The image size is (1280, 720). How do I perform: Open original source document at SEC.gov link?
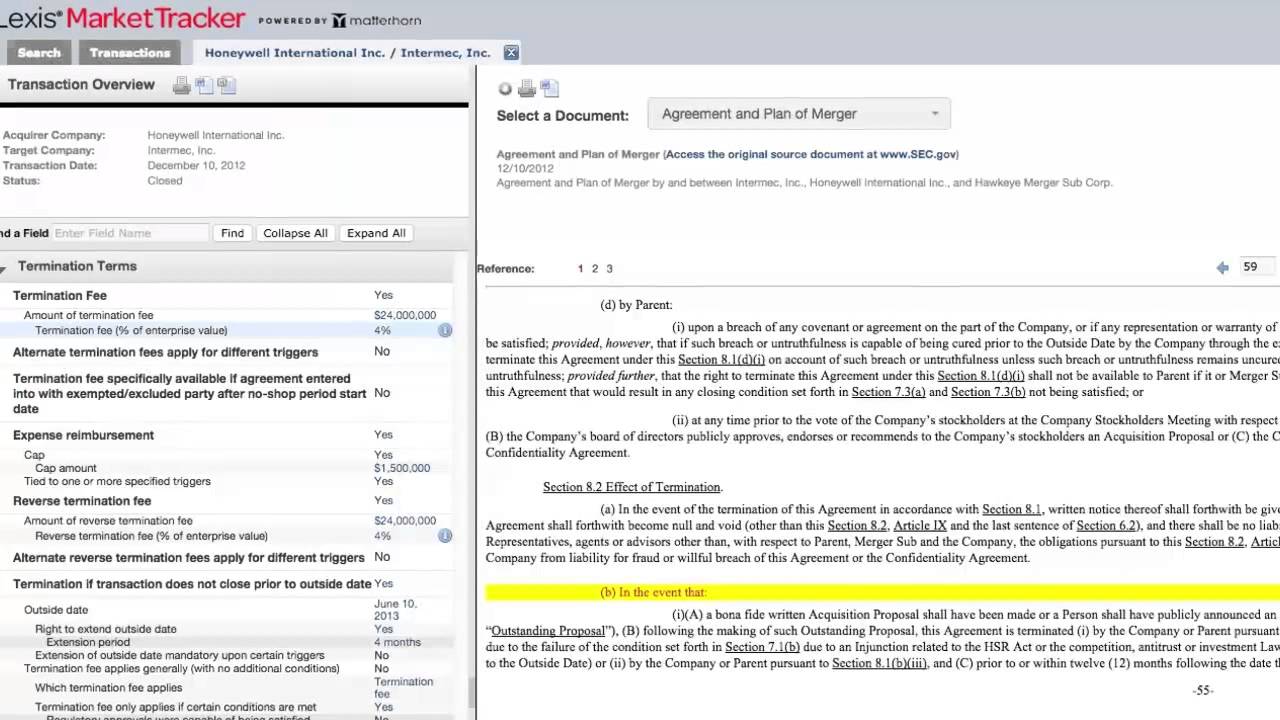coord(810,154)
